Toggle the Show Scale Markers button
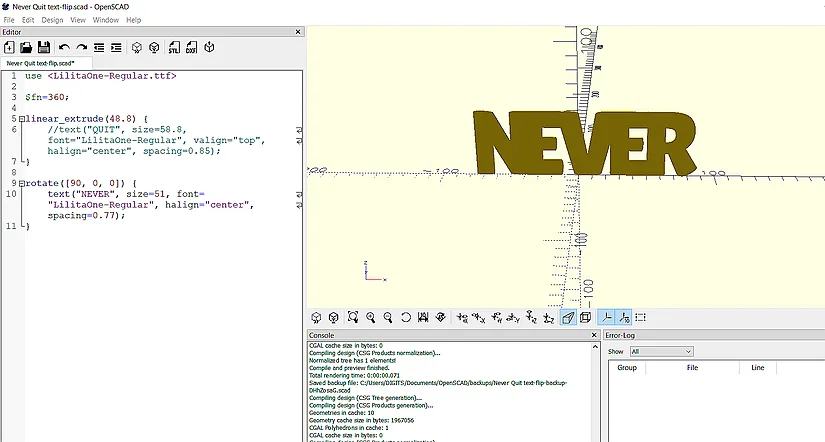This screenshot has height=442, width=825. point(624,317)
